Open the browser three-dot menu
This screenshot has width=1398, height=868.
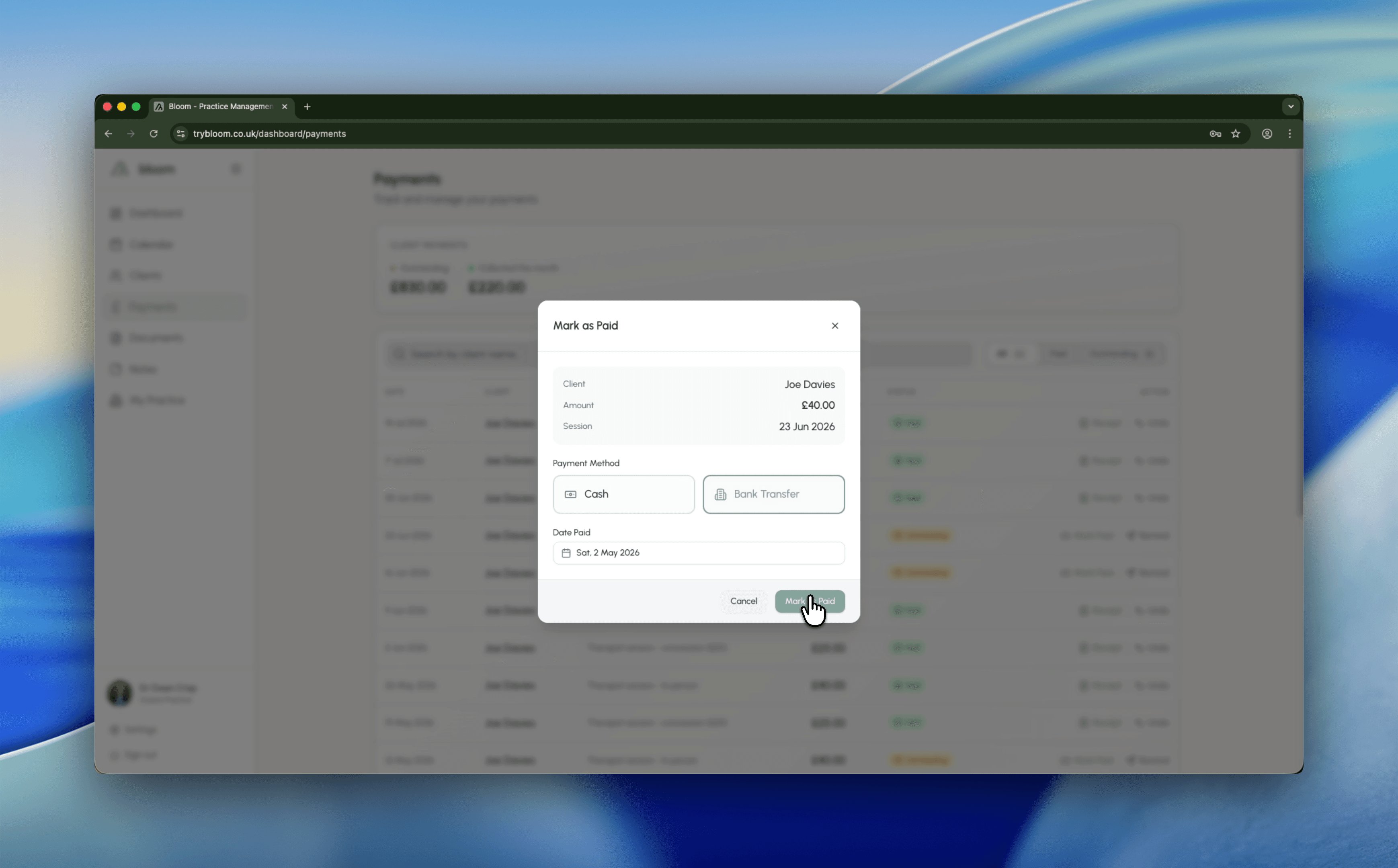pyautogui.click(x=1289, y=134)
